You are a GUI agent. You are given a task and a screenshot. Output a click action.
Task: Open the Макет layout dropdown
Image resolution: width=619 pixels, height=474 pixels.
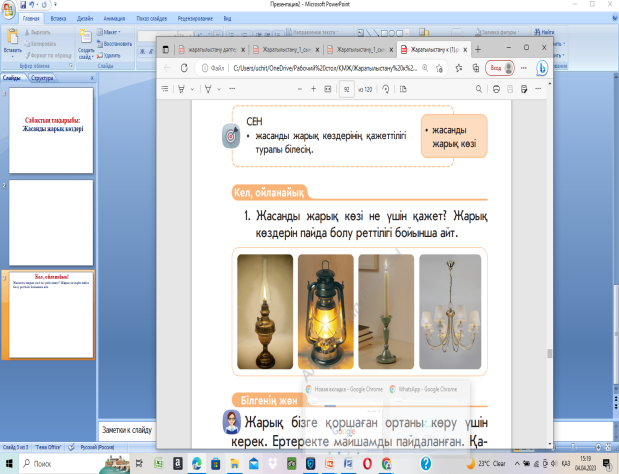pos(109,32)
